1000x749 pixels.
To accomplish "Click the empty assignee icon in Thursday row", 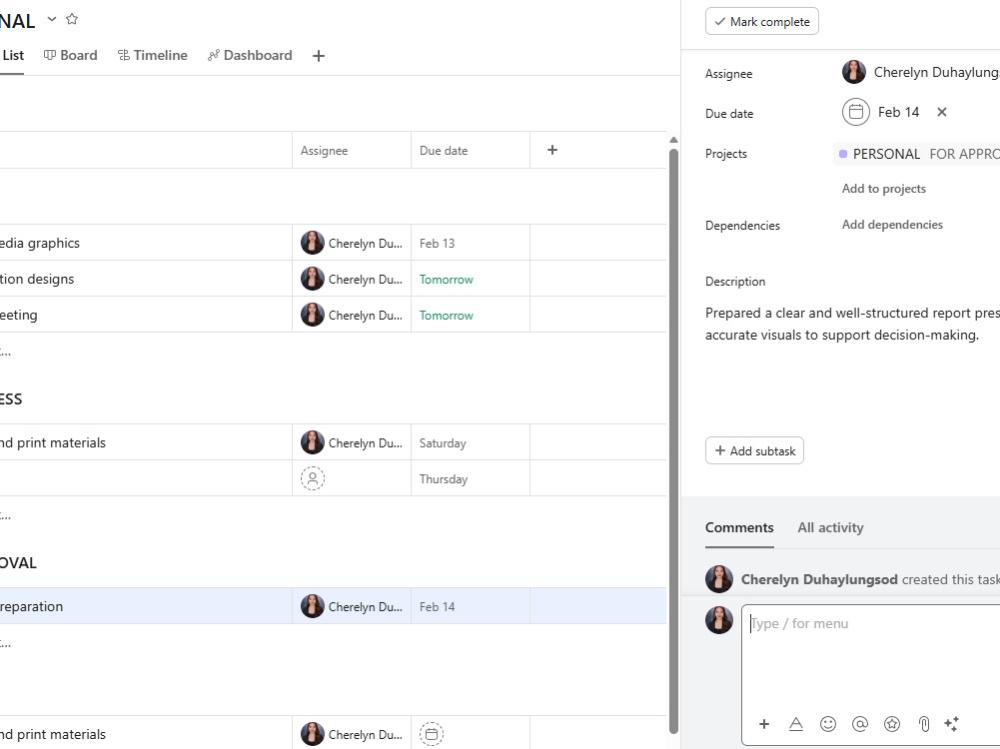I will [312, 478].
